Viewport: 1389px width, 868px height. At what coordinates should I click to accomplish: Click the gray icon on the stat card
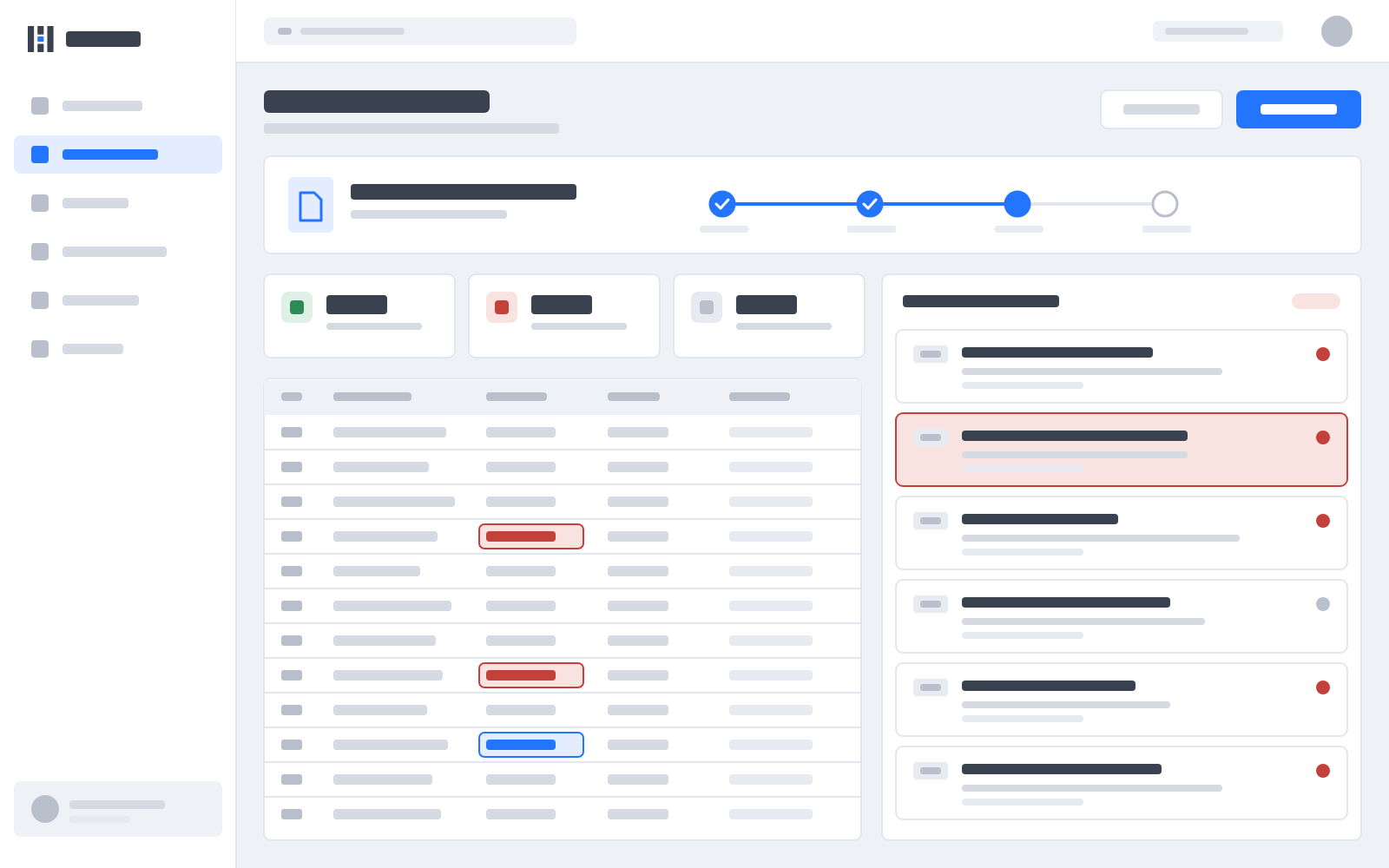707,307
